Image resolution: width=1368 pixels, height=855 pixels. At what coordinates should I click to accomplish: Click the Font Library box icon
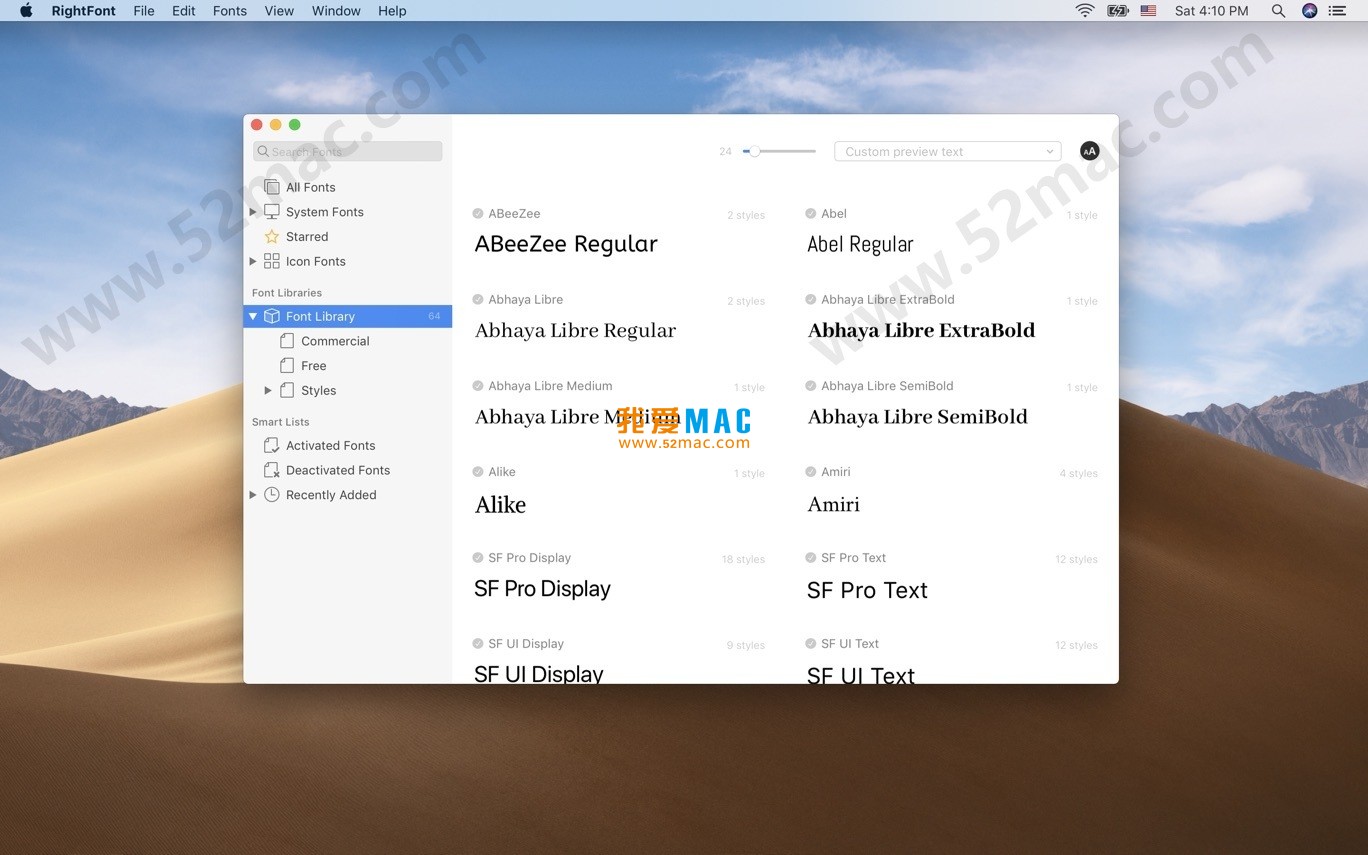[x=271, y=316]
